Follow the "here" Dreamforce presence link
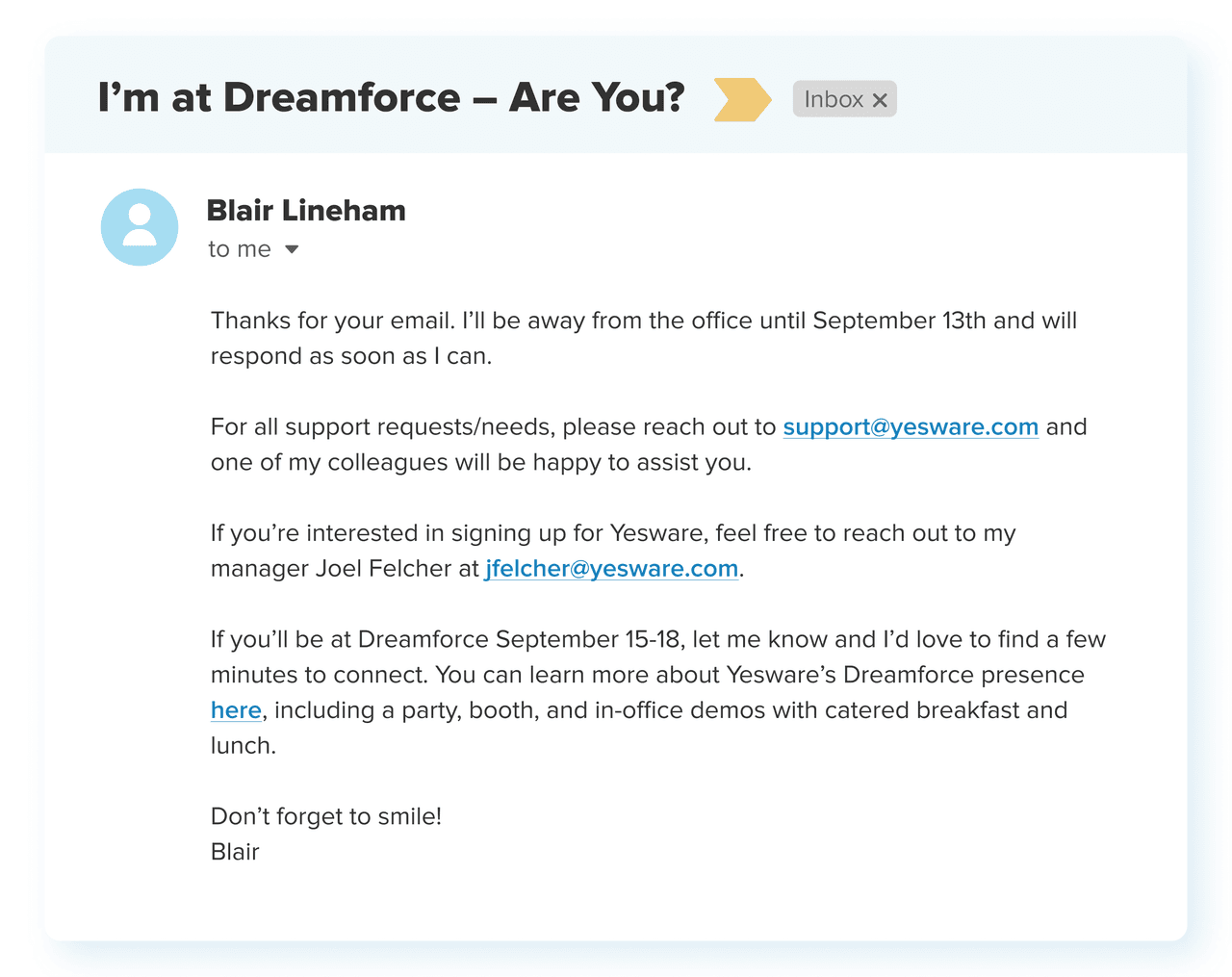This screenshot has width=1232, height=977. [x=236, y=710]
